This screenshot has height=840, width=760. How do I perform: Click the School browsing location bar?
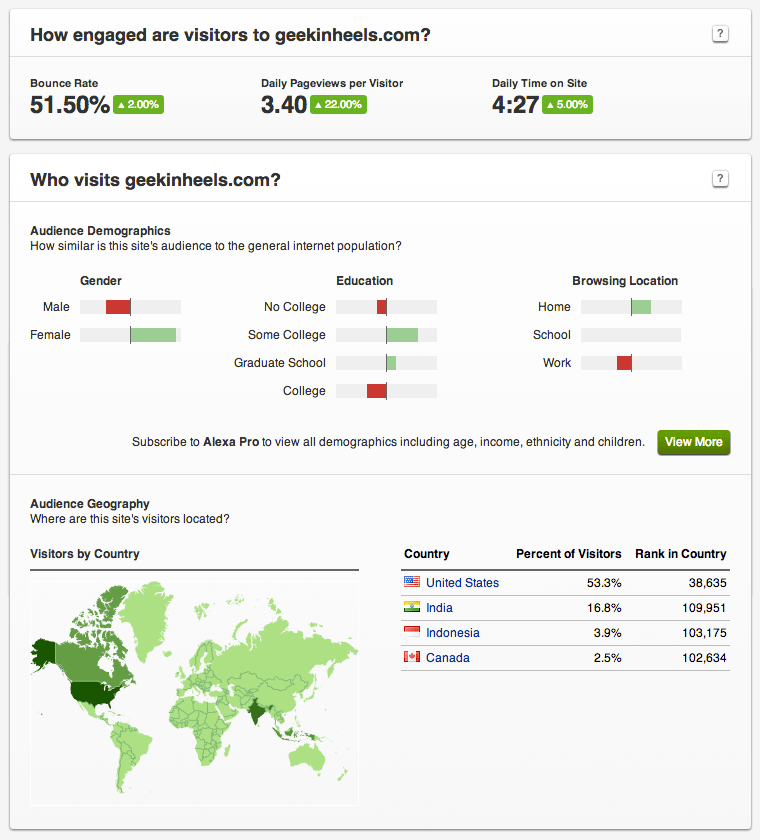(631, 335)
